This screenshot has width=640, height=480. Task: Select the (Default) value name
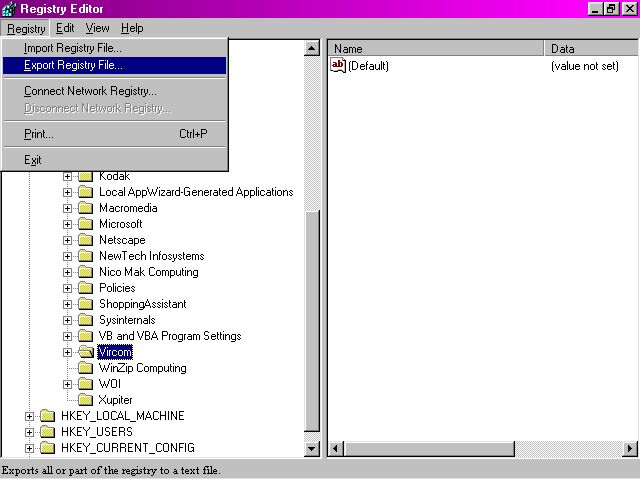click(x=368, y=66)
